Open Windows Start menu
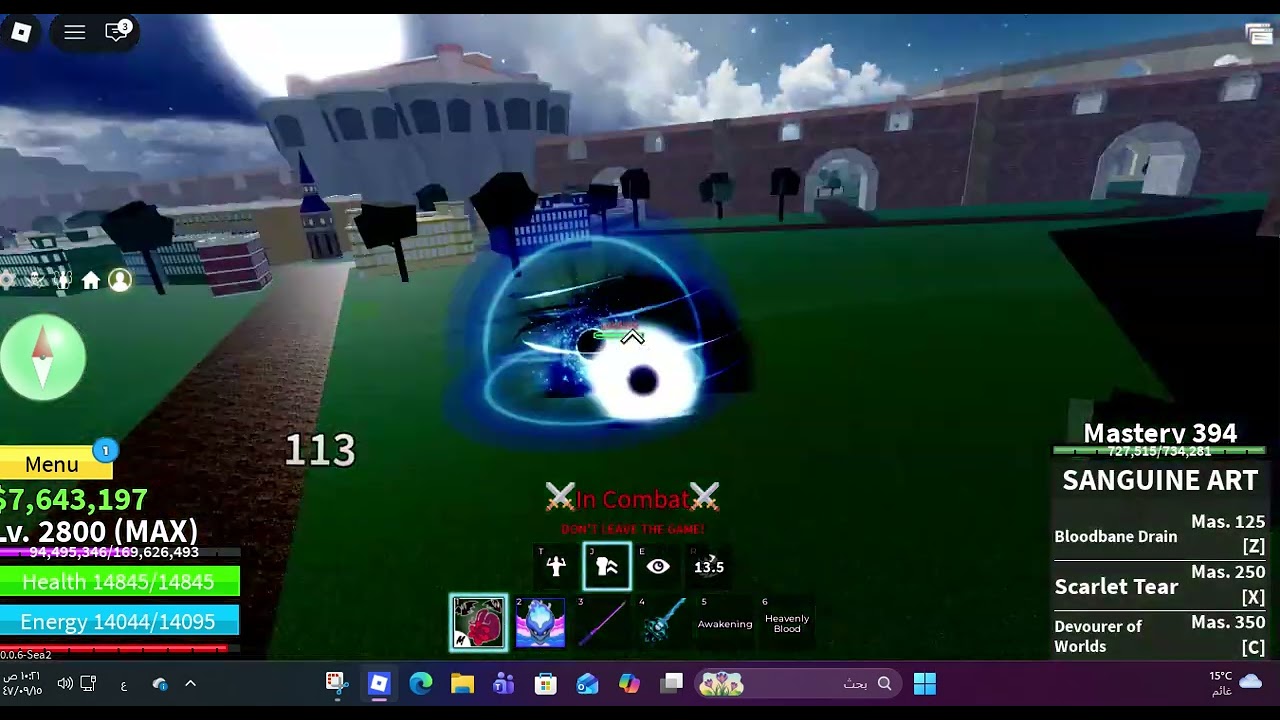1280x720 pixels. pos(925,684)
